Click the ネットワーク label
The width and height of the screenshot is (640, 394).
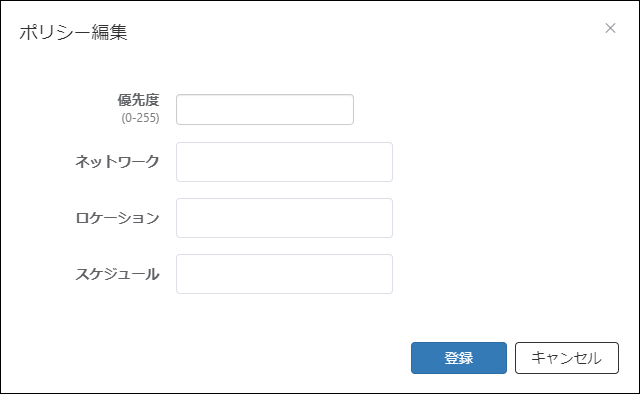118,162
